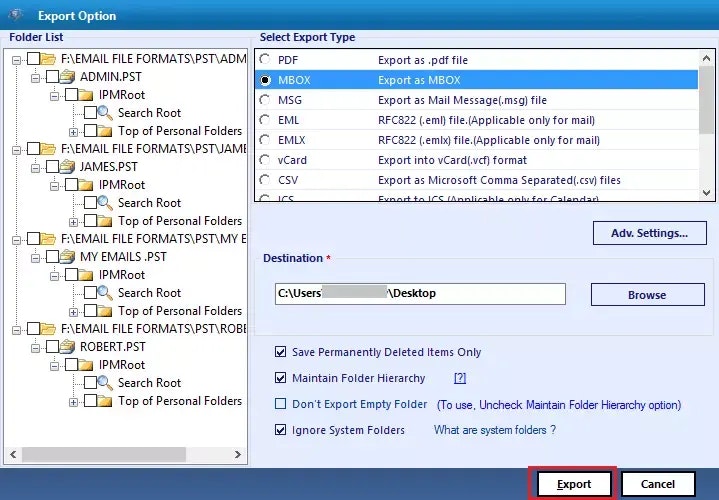Check the JAMES.PST folder checkbox
The image size is (719, 500).
click(53, 167)
